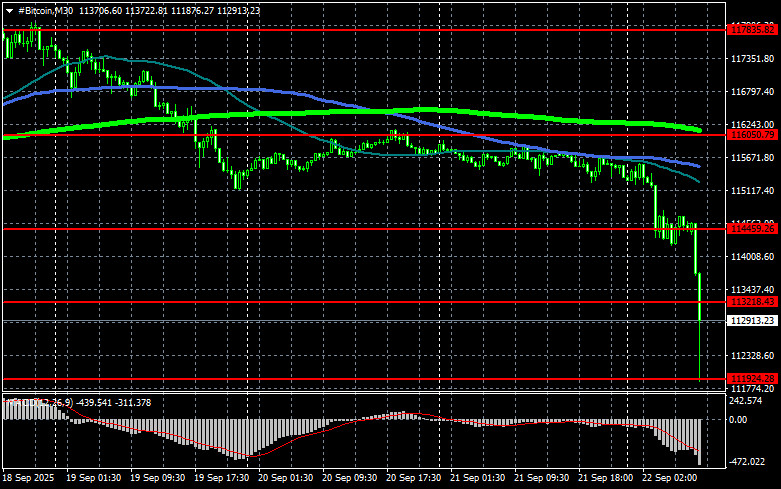Click price axis value 114008.60
The image size is (781, 489).
coord(753,256)
